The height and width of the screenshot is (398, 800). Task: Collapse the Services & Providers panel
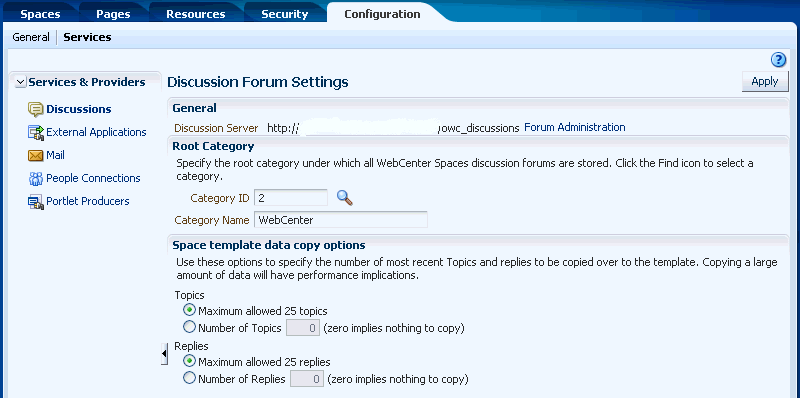point(20,82)
